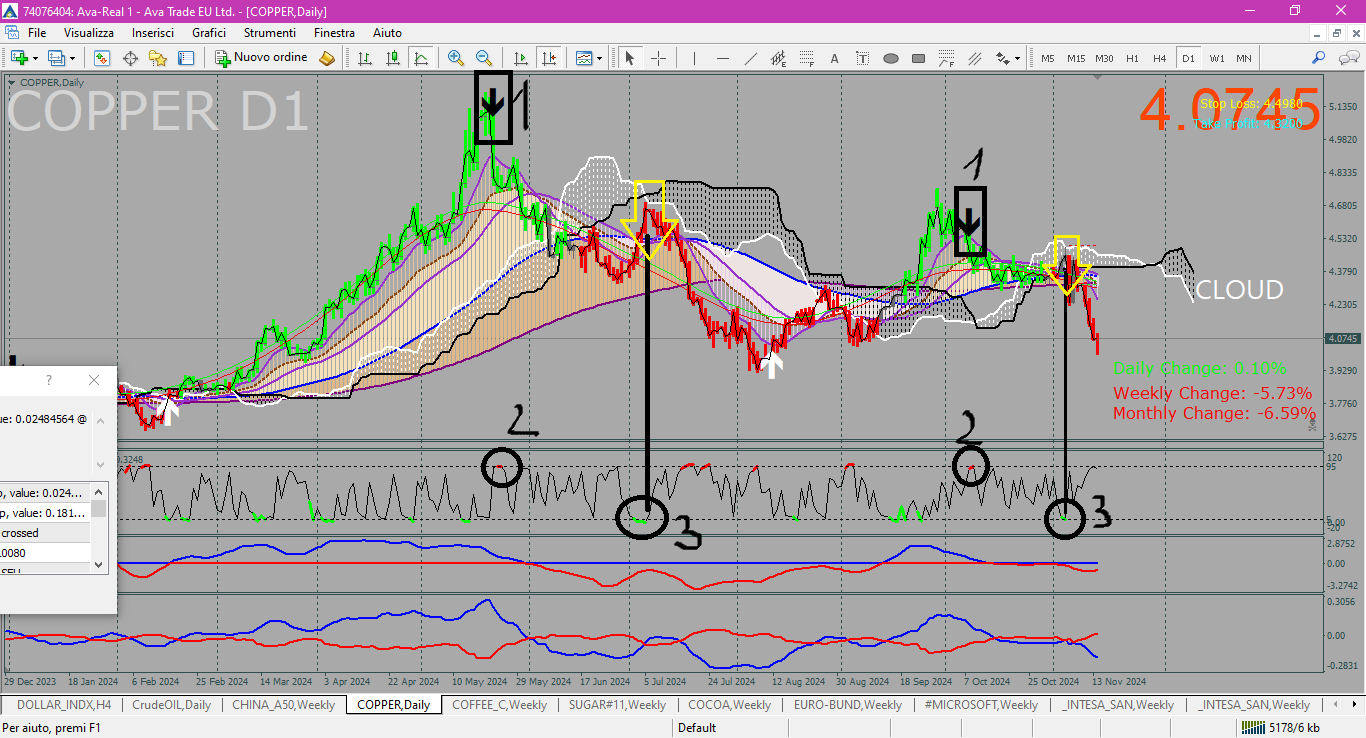
Task: Switch chart to line chart mode
Action: [x=421, y=58]
